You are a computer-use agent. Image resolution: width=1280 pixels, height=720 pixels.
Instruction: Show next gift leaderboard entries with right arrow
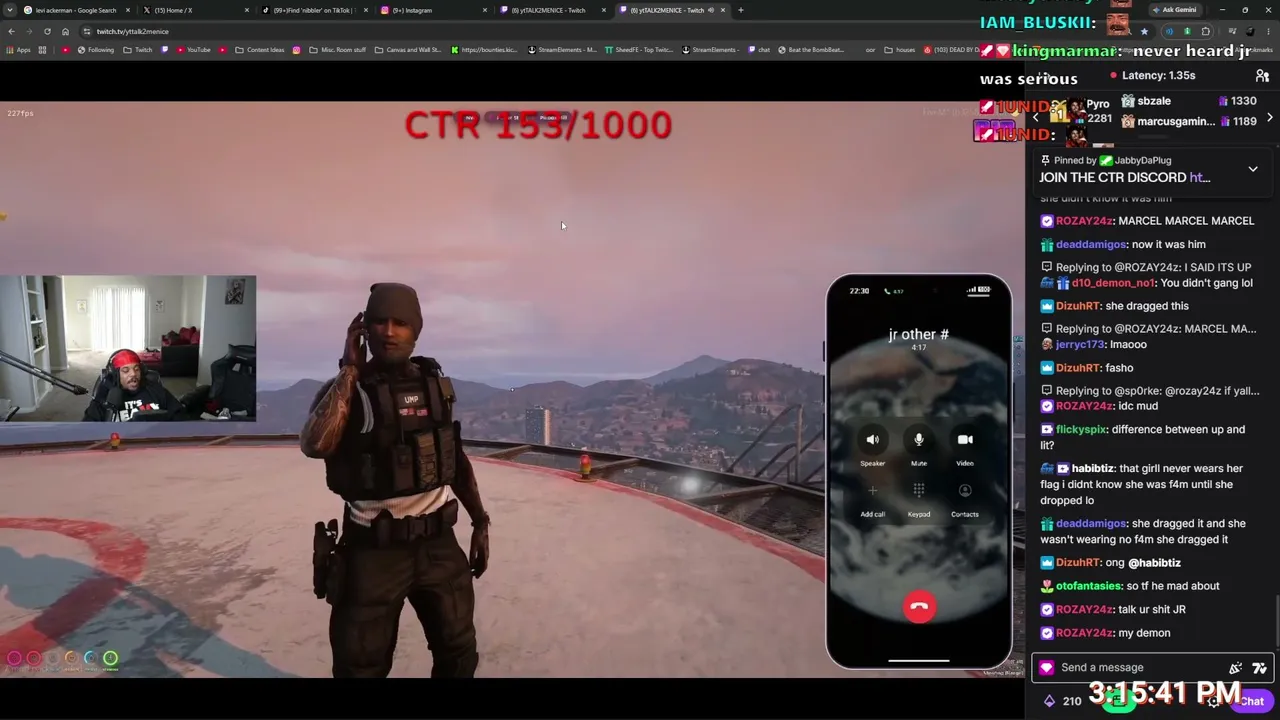[x=1270, y=118]
